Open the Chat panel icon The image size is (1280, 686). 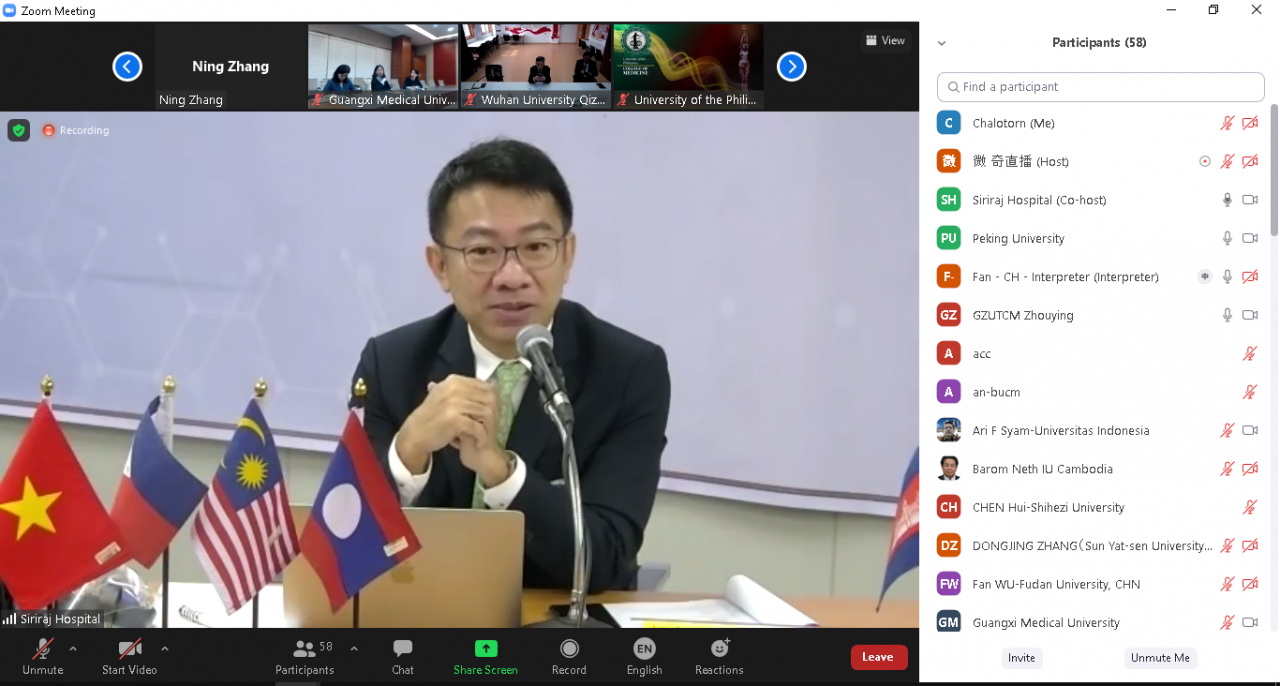tap(403, 650)
